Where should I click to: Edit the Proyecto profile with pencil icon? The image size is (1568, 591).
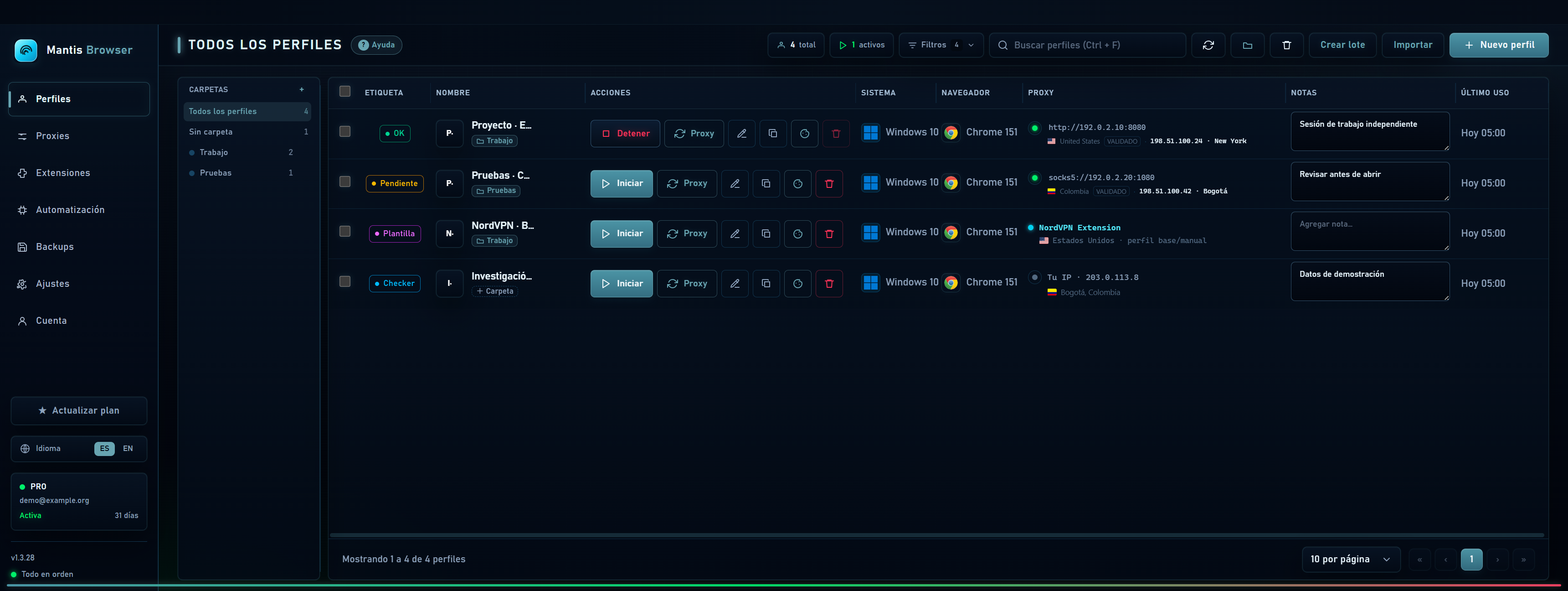[x=741, y=134]
